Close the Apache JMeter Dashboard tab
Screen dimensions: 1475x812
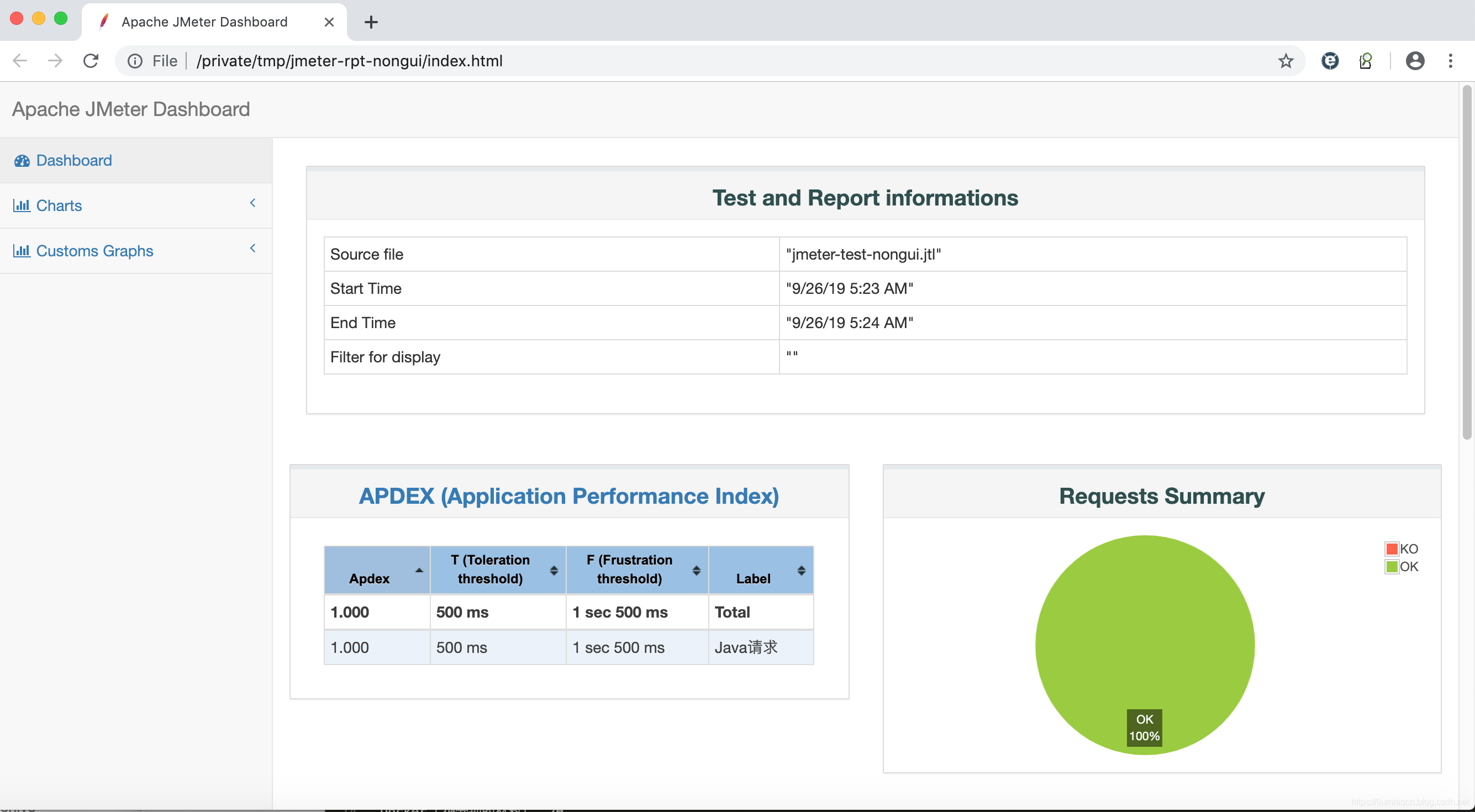(329, 22)
